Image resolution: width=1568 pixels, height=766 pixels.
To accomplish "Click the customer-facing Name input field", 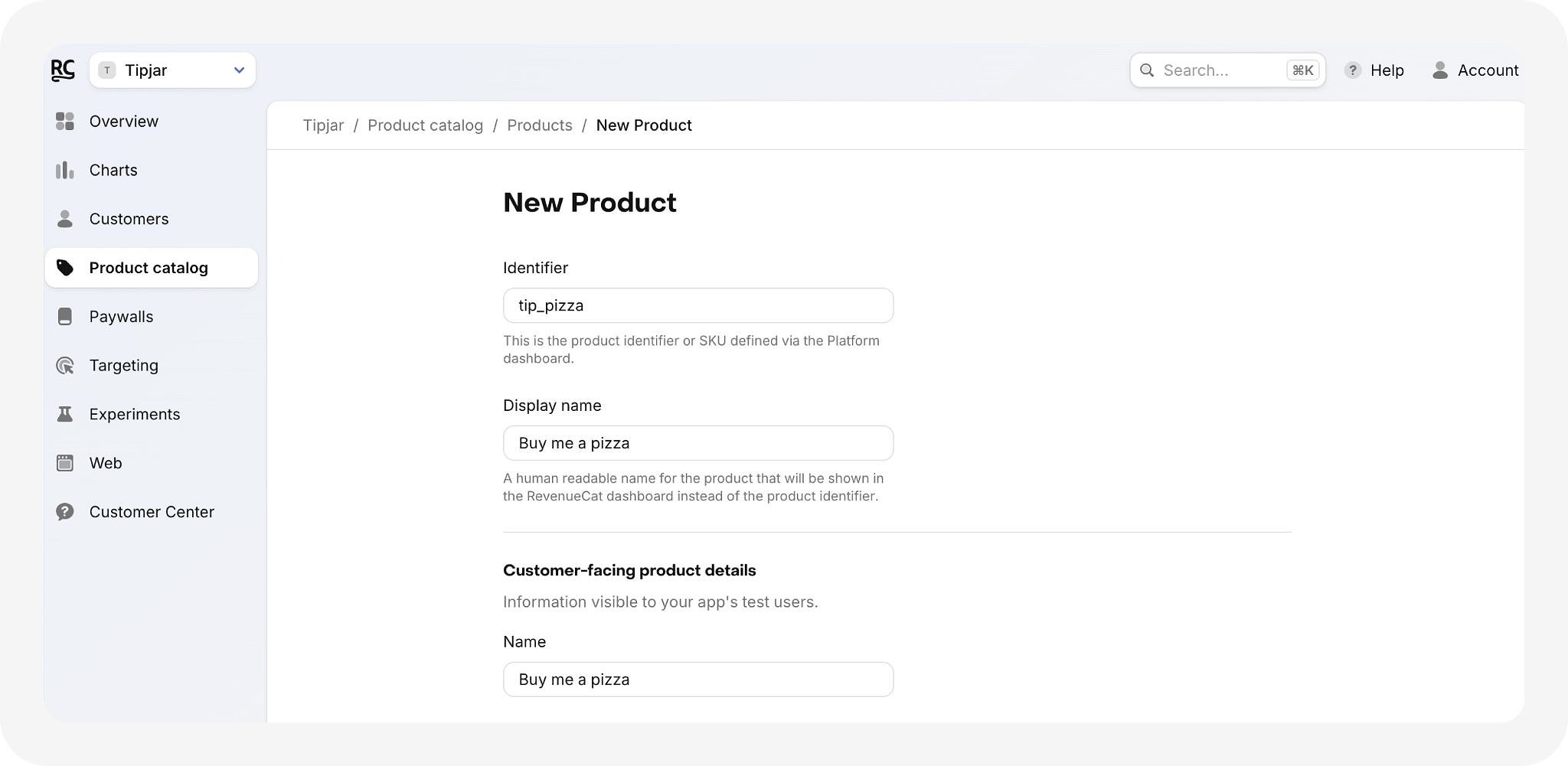I will click(698, 680).
